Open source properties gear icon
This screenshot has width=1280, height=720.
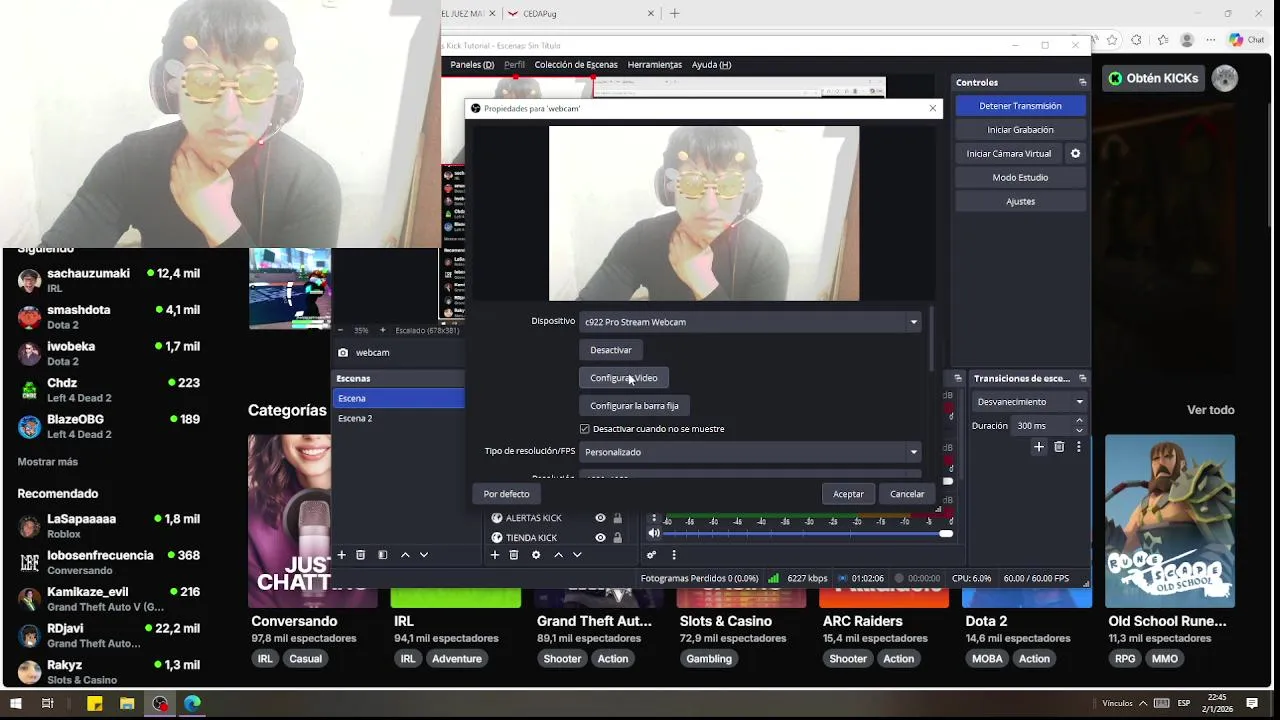(536, 555)
